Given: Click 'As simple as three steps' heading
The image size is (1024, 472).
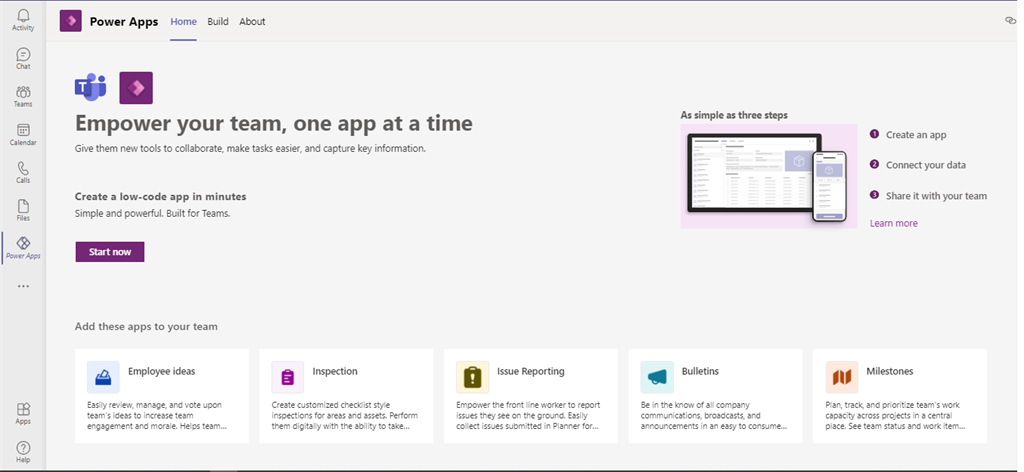Looking at the screenshot, I should tap(734, 115).
